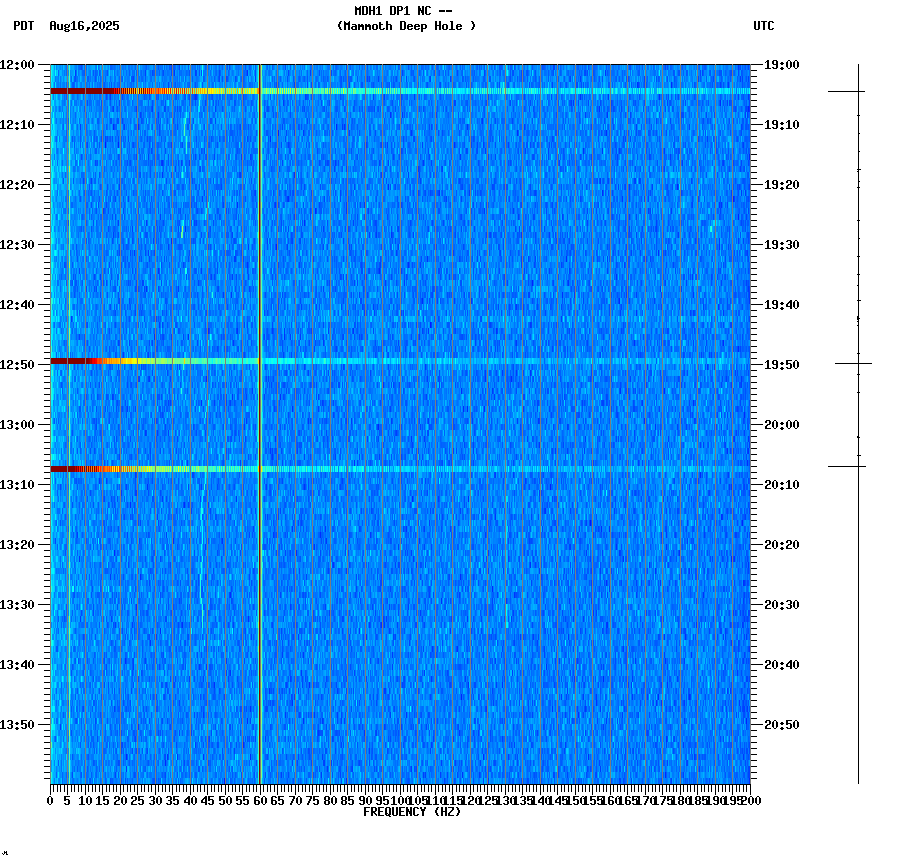Select the seismic event stripe at 12:50
Image resolution: width=902 pixels, height=864 pixels.
[300, 361]
